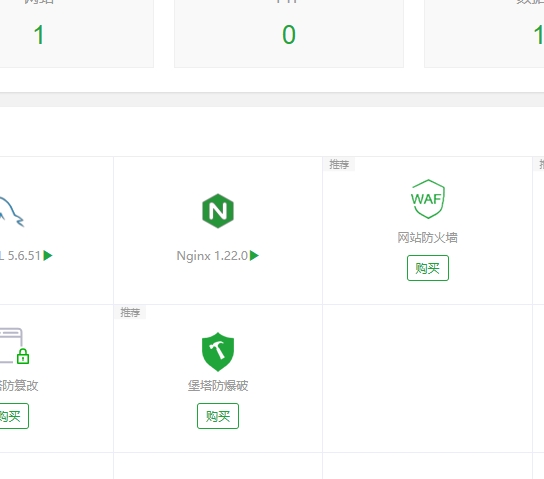Open the FTP count card showing 0

(x=289, y=34)
